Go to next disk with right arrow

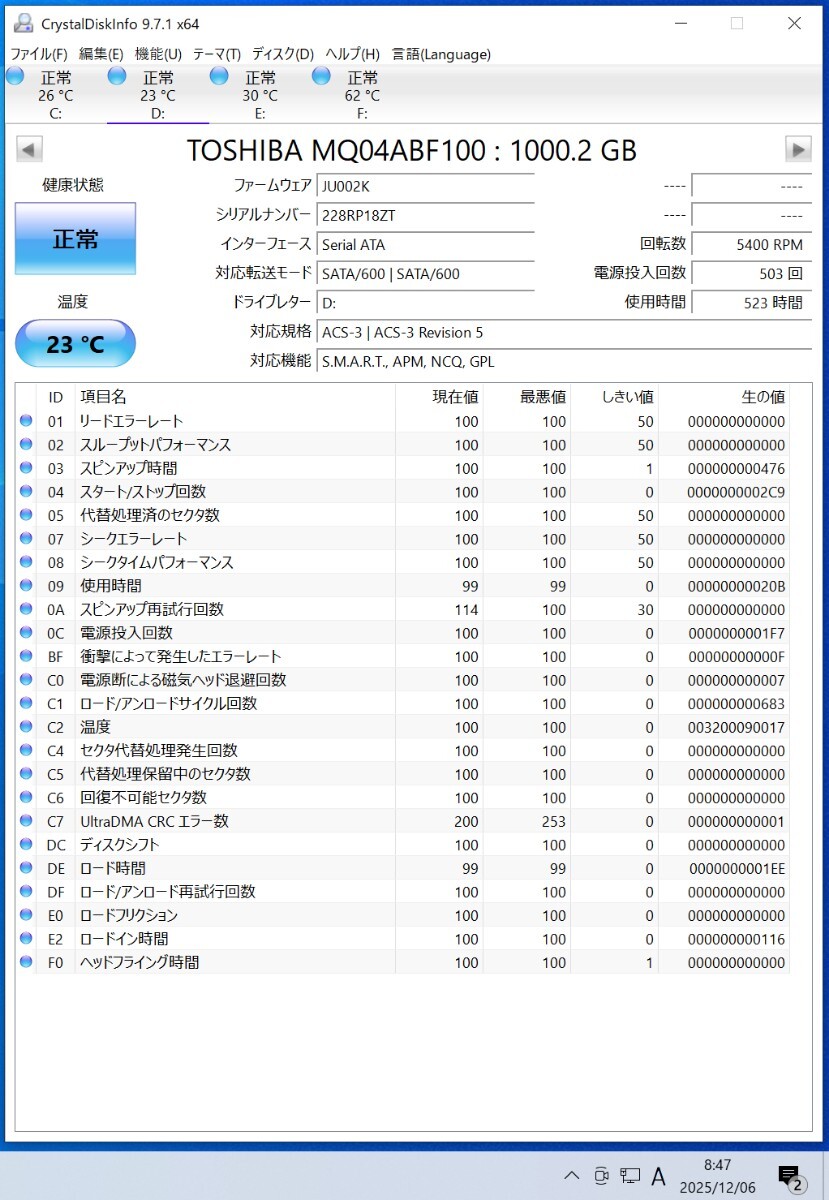[798, 150]
